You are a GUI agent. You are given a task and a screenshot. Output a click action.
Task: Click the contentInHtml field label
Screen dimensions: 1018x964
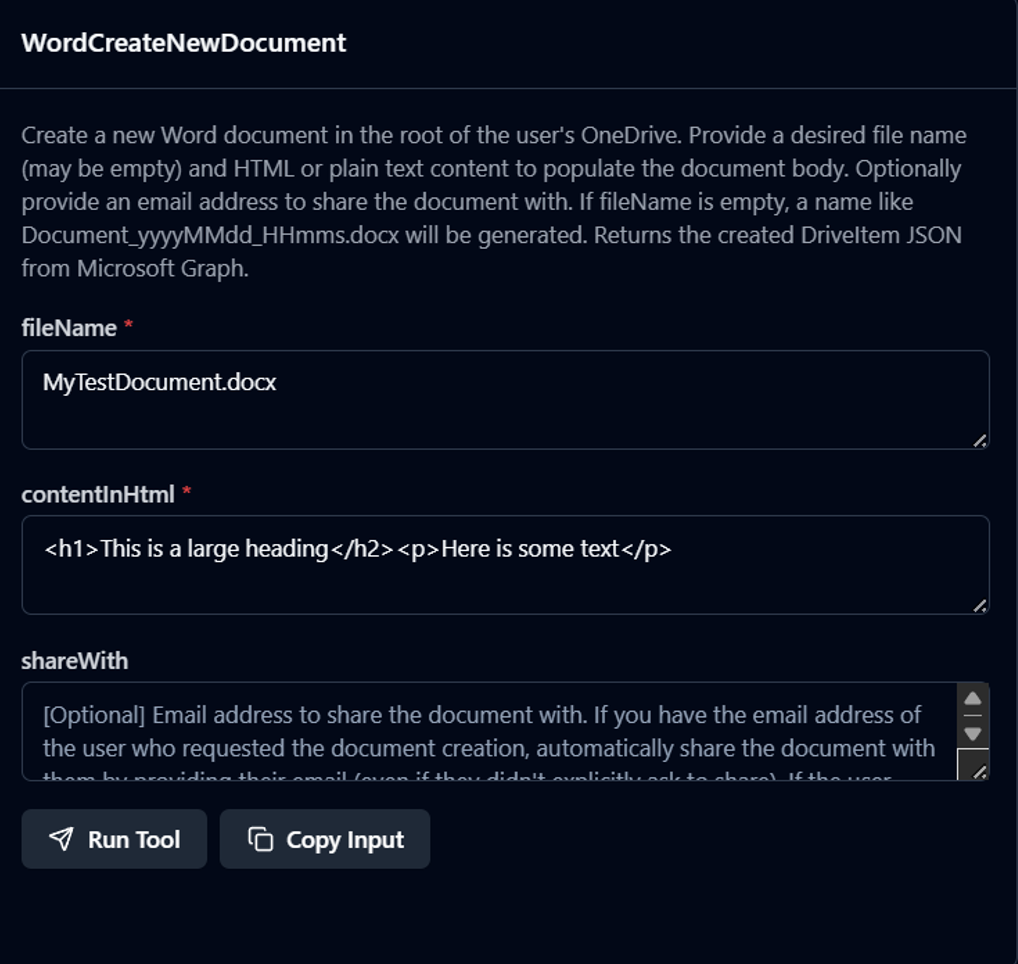coord(98,494)
